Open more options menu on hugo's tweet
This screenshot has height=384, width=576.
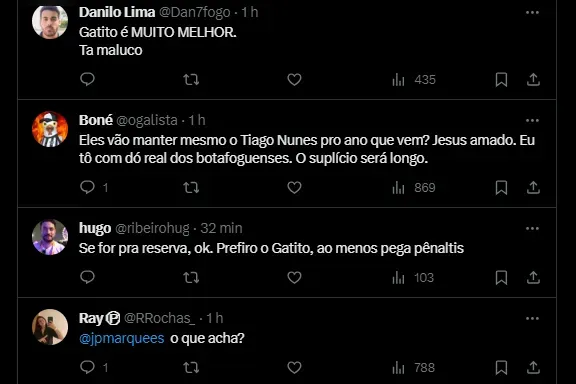coord(532,229)
